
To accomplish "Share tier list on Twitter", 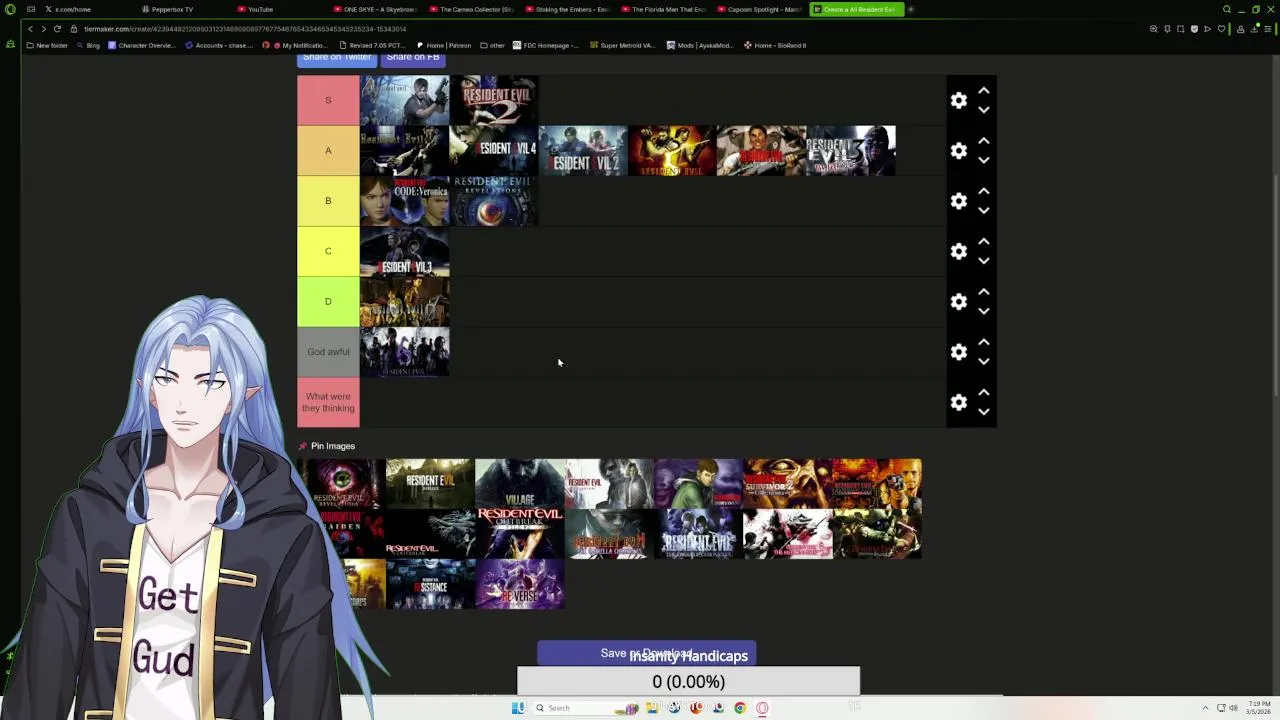I will pos(337,57).
